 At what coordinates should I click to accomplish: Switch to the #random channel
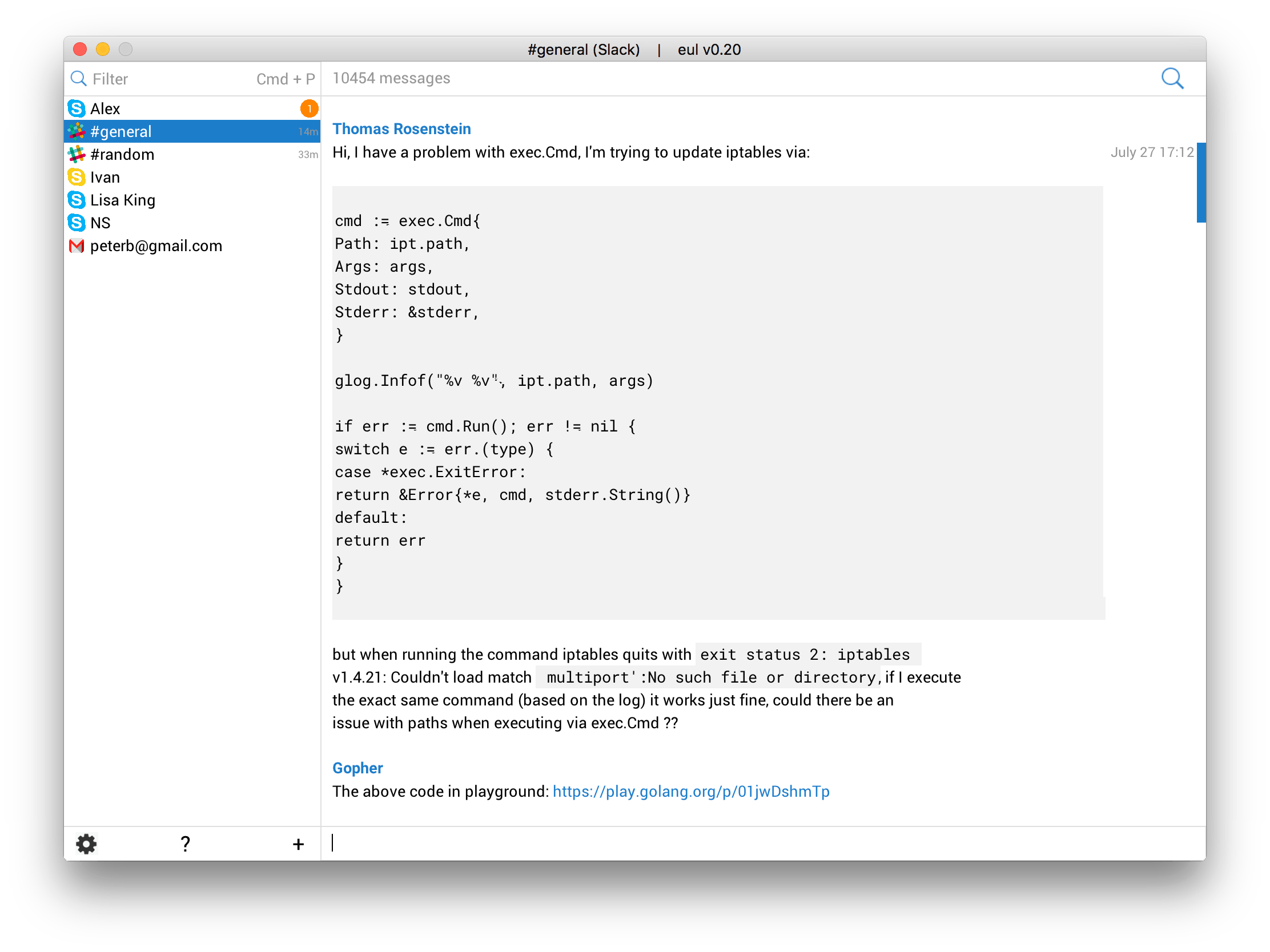(192, 154)
